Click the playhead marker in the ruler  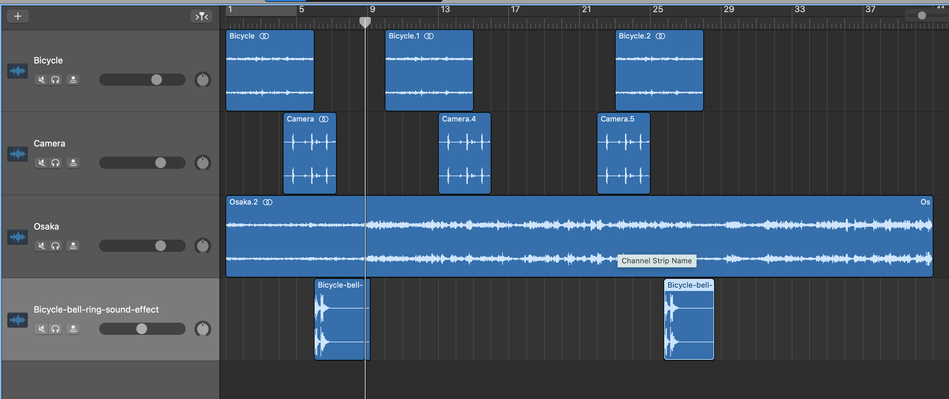tap(365, 22)
